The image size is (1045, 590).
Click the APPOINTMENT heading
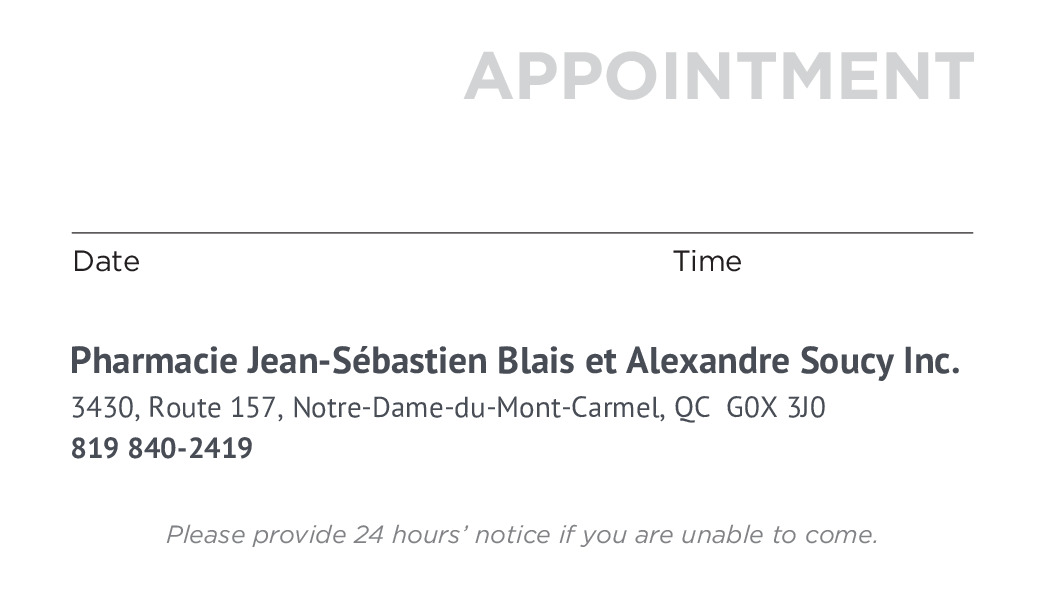pos(718,76)
